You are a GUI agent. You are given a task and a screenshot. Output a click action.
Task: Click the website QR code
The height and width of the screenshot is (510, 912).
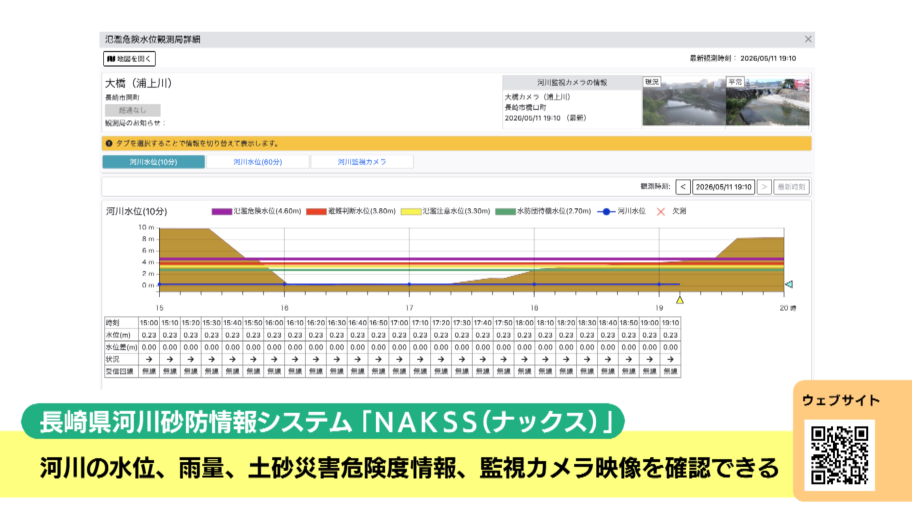tap(839, 455)
